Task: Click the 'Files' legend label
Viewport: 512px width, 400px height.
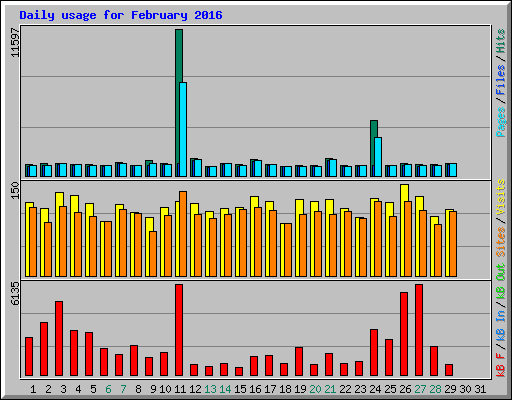Action: tap(501, 80)
